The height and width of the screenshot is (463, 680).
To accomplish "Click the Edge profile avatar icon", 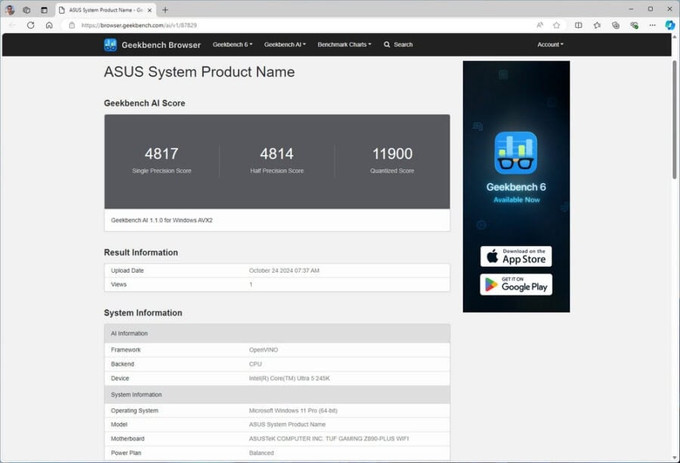I will [x=10, y=10].
